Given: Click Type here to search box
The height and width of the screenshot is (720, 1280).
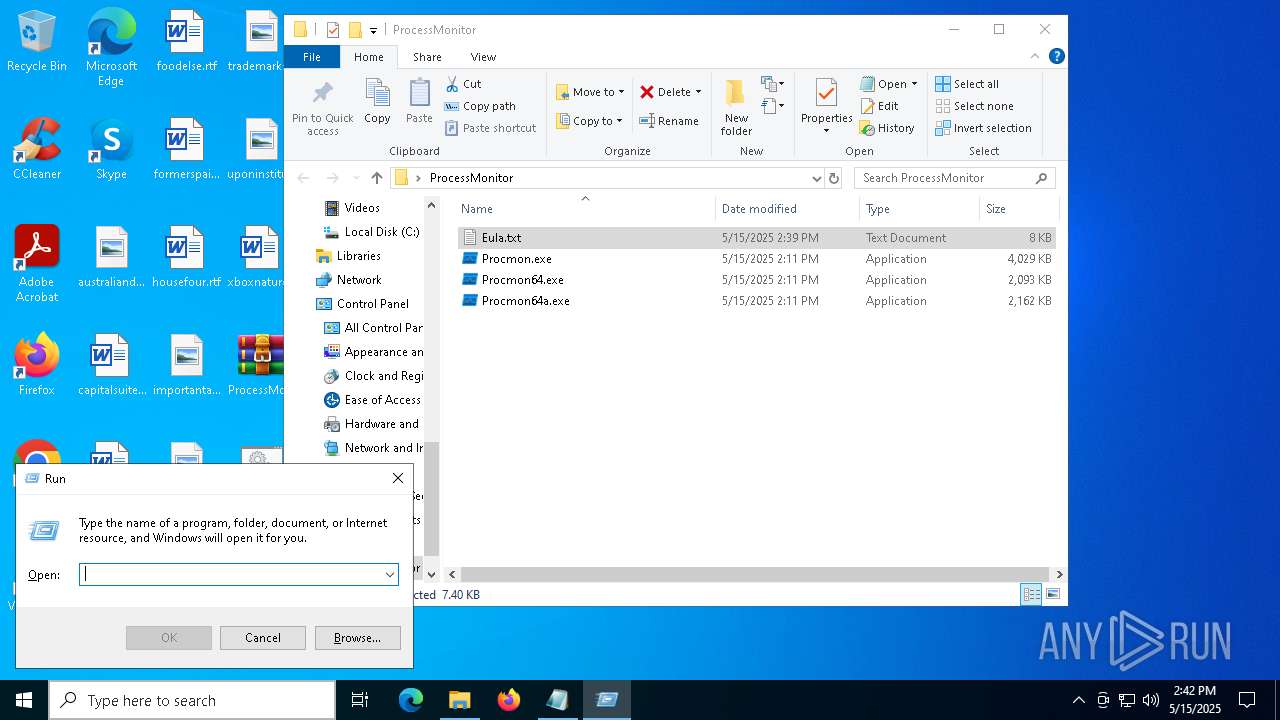Looking at the screenshot, I should point(192,700).
